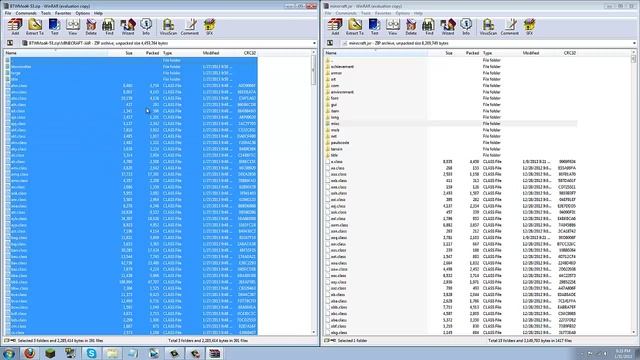This screenshot has height=360, width=640.
Task: Select terrain folder in minecraft.jar window
Action: pyautogui.click(x=336, y=149)
